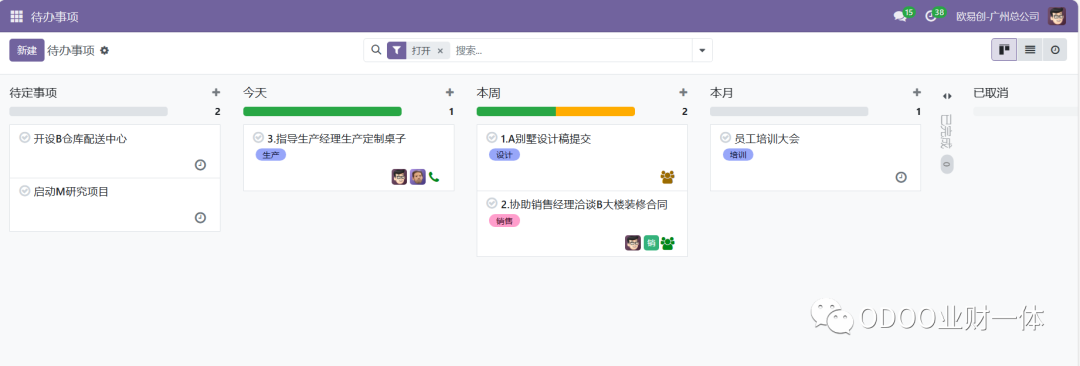
Task: Add a card in 本周 column
Action: coord(683,92)
